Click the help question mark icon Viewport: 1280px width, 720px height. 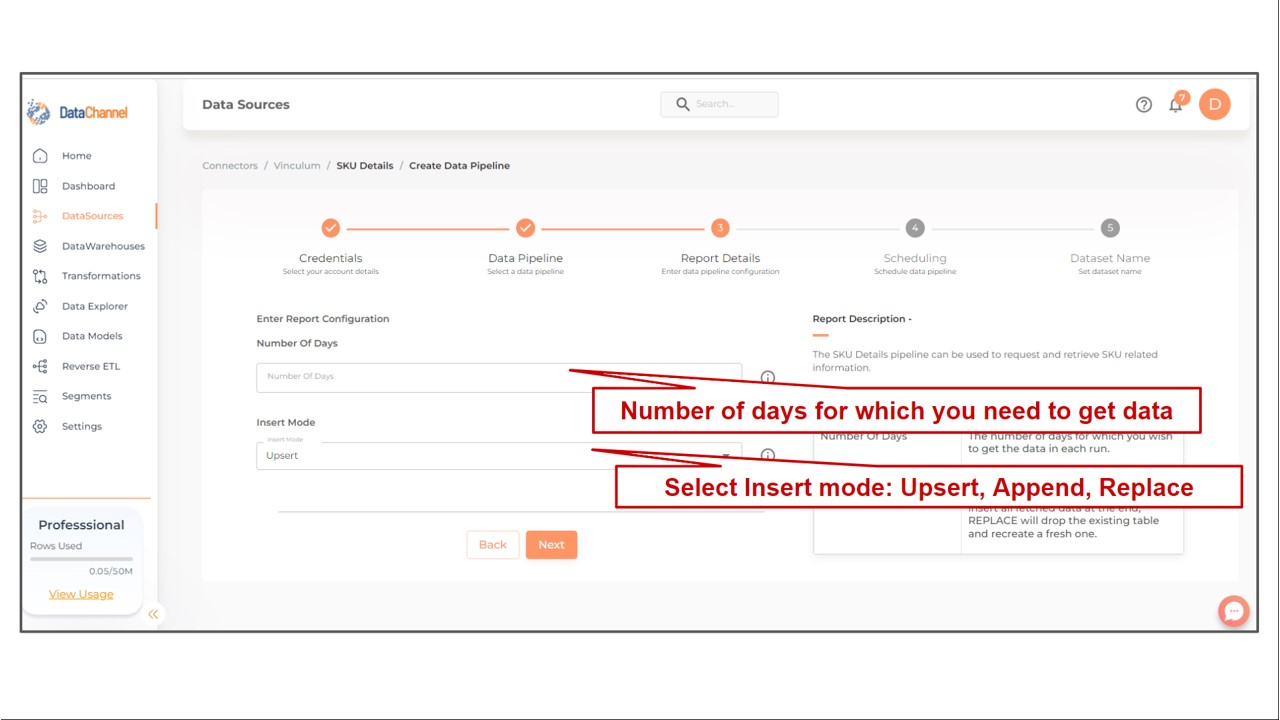click(1144, 105)
